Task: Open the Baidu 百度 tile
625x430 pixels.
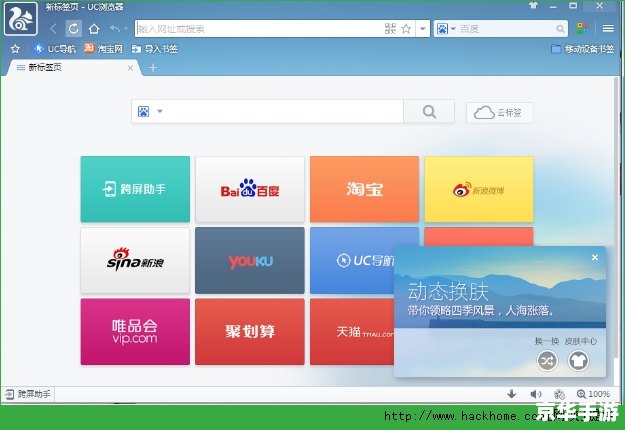Action: pos(250,189)
